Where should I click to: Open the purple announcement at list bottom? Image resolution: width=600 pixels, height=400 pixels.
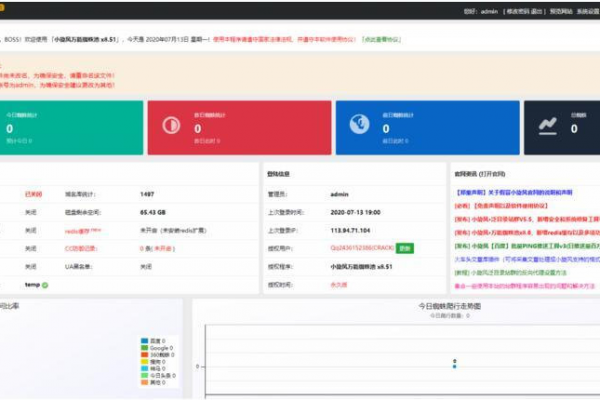click(520, 284)
